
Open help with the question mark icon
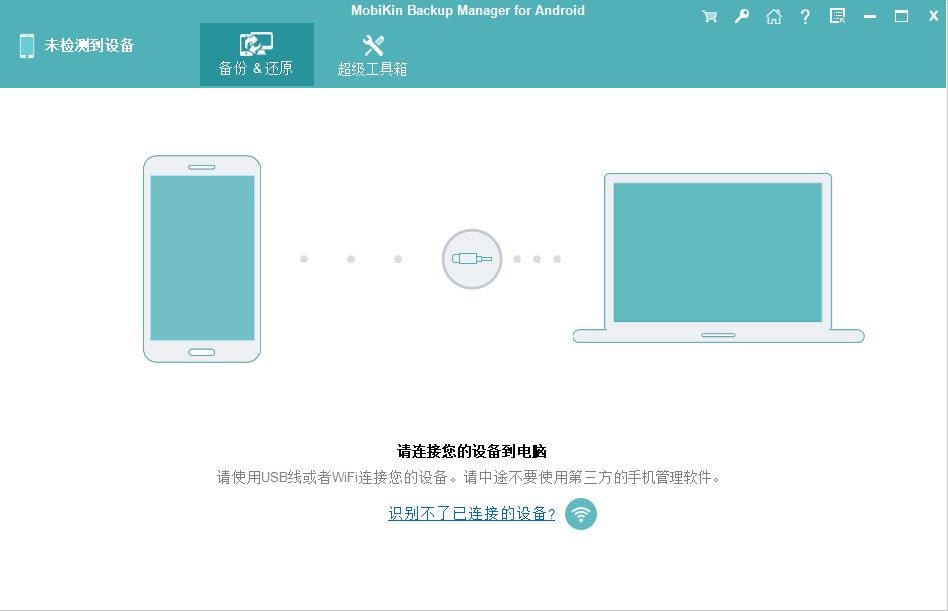[x=805, y=16]
